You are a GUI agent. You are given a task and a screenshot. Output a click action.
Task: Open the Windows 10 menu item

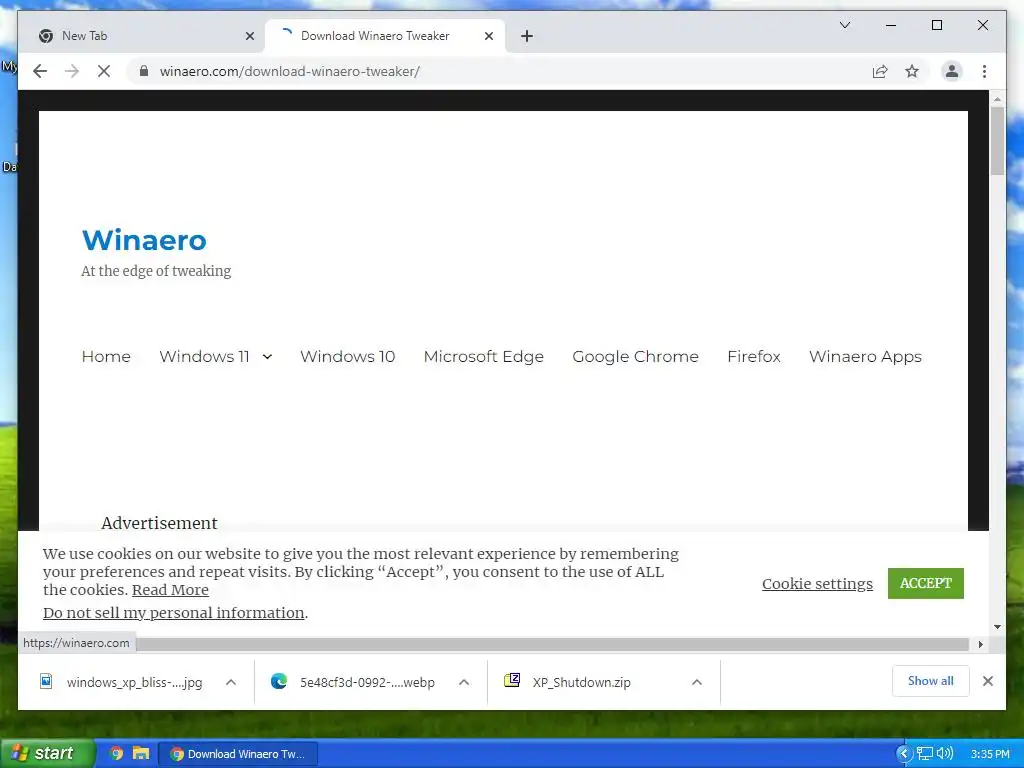click(347, 357)
